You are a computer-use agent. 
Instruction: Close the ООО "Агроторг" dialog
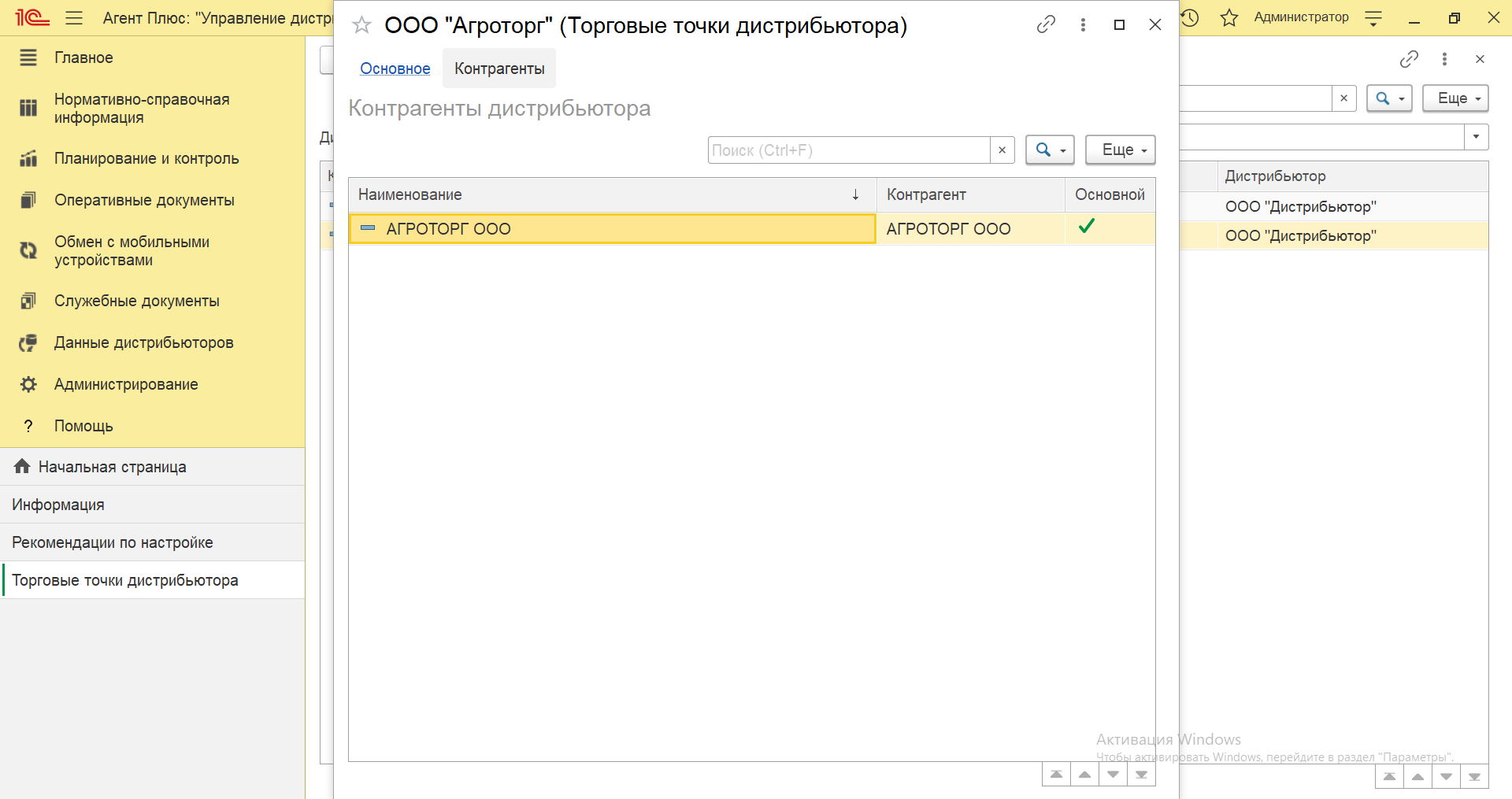1155,24
